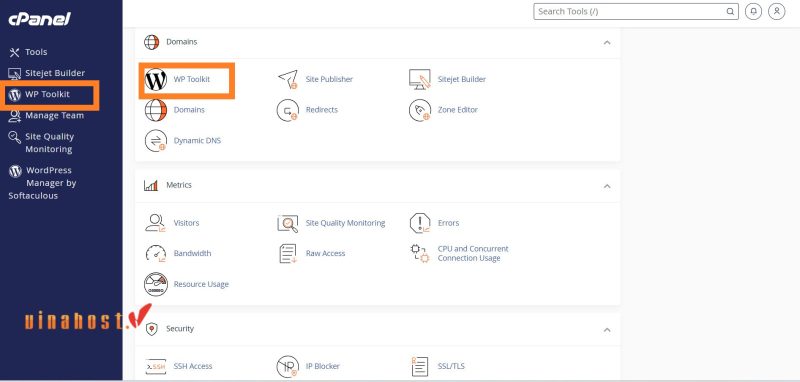This screenshot has height=382, width=800.
Task: Click the Site Publisher paper plane icon
Action: (288, 80)
